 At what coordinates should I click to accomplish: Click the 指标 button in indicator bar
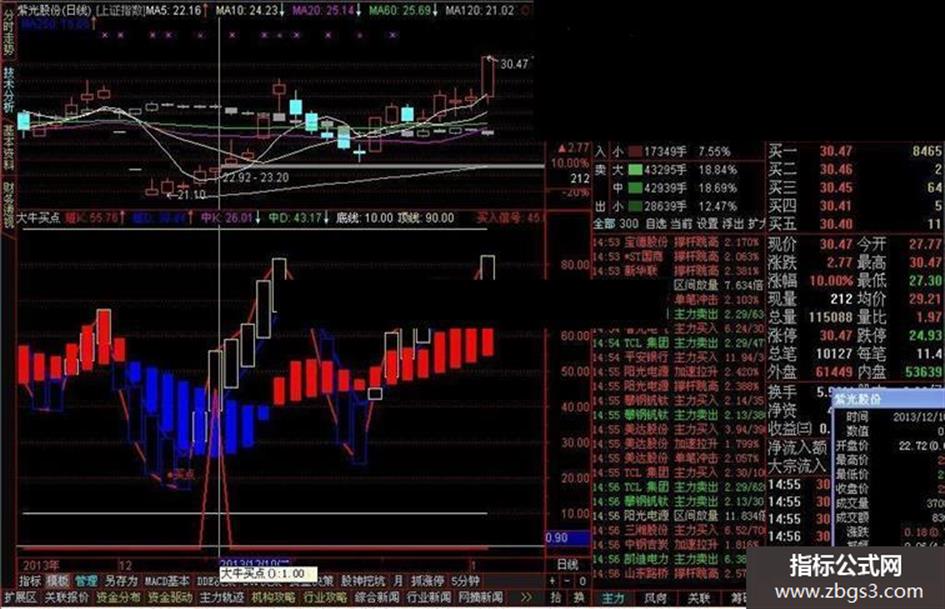tap(30, 581)
